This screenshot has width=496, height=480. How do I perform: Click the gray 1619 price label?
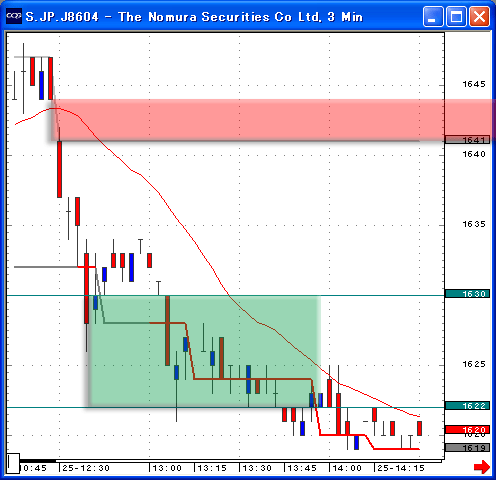pyautogui.click(x=467, y=448)
